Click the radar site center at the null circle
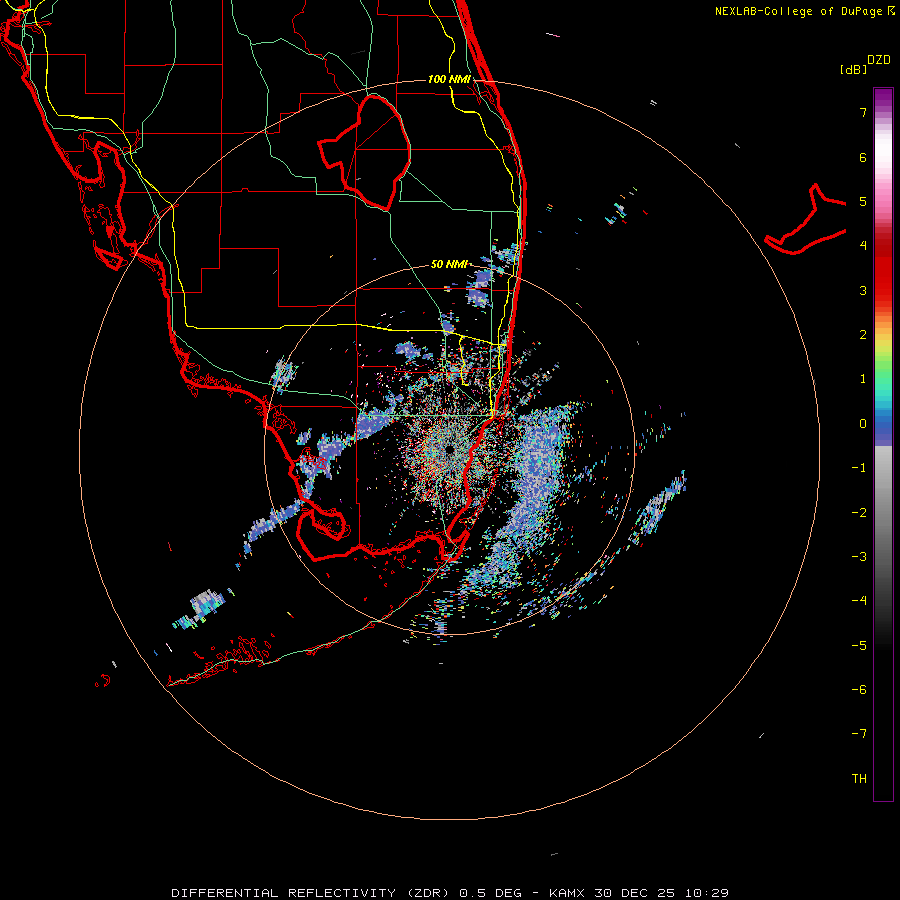This screenshot has width=900, height=900. point(449,450)
